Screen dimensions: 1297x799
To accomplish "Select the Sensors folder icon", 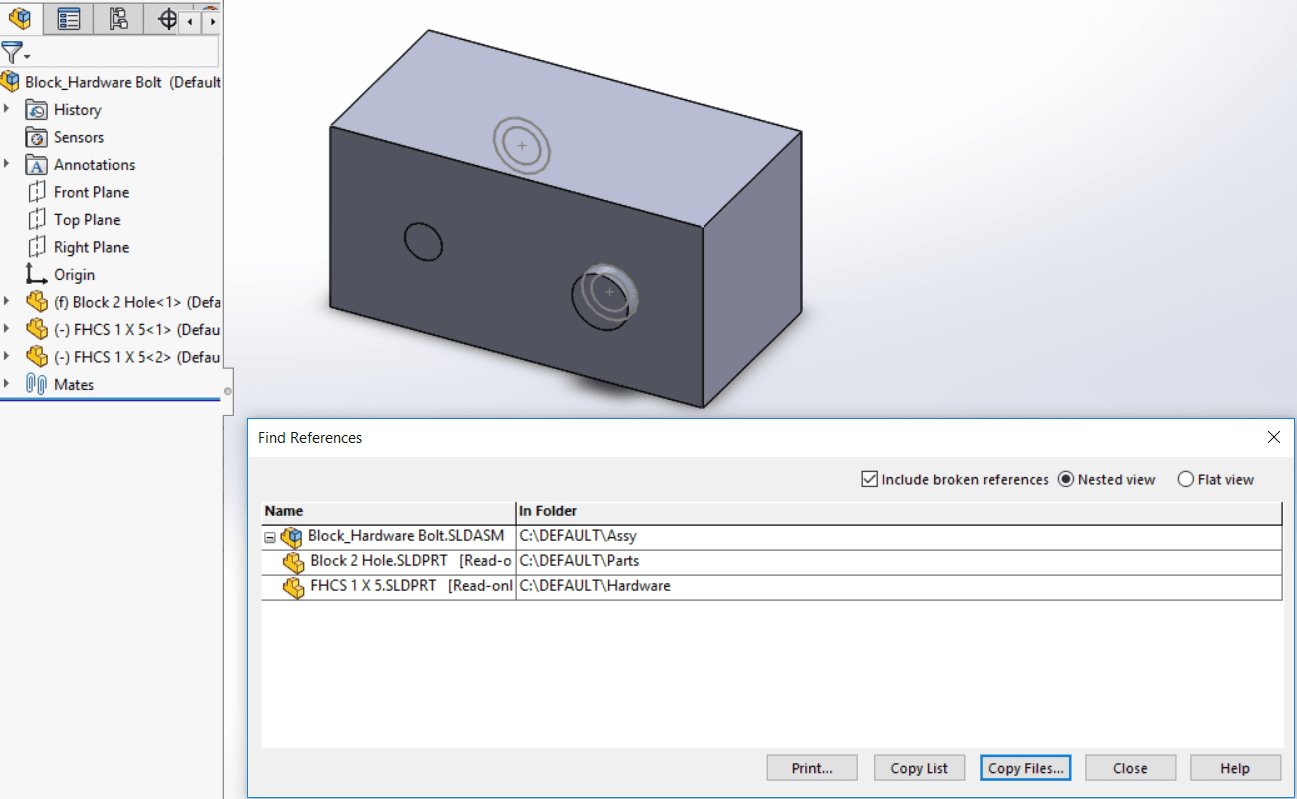I will point(36,138).
